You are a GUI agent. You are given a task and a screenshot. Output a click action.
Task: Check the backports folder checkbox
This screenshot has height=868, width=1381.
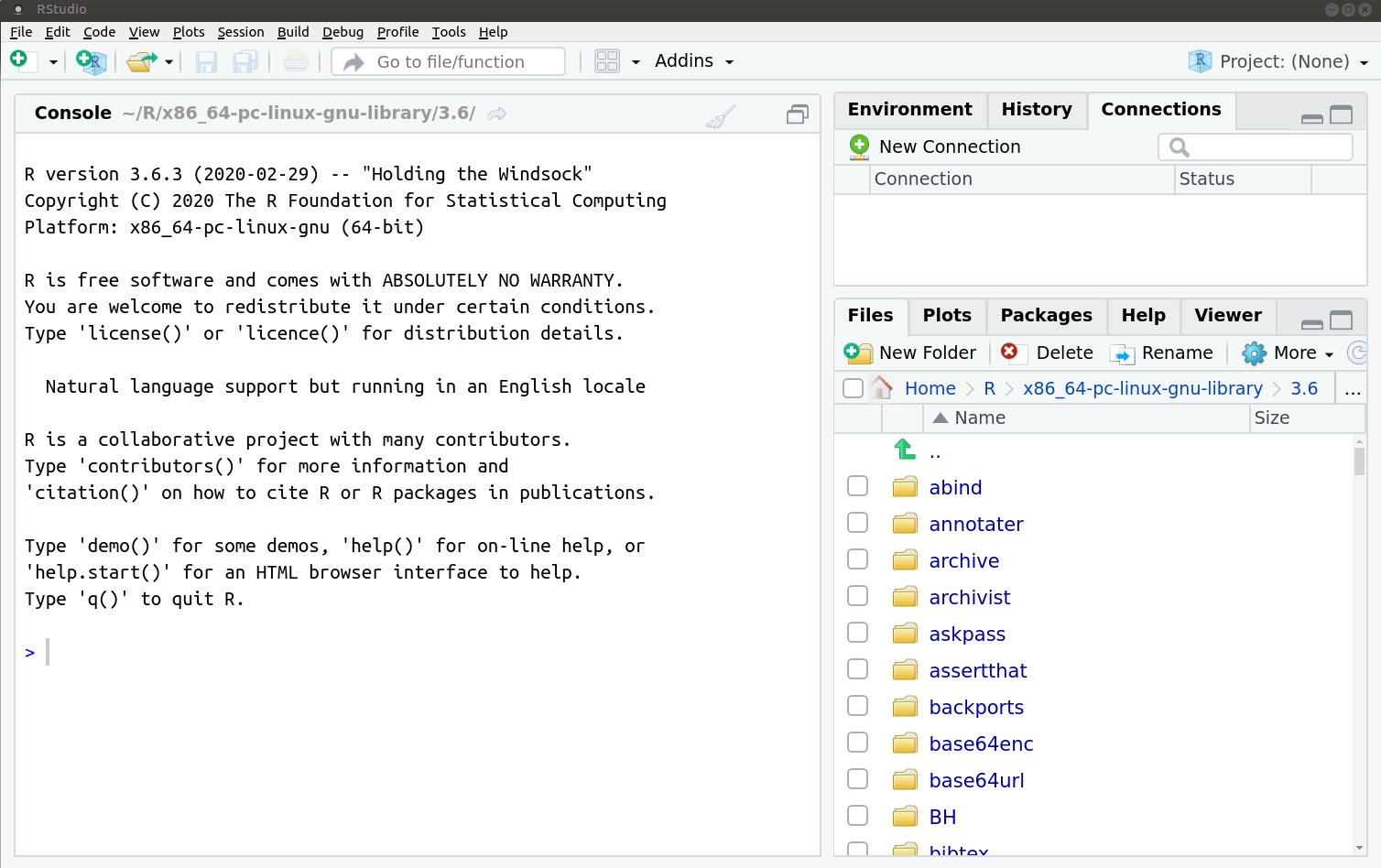tap(857, 706)
